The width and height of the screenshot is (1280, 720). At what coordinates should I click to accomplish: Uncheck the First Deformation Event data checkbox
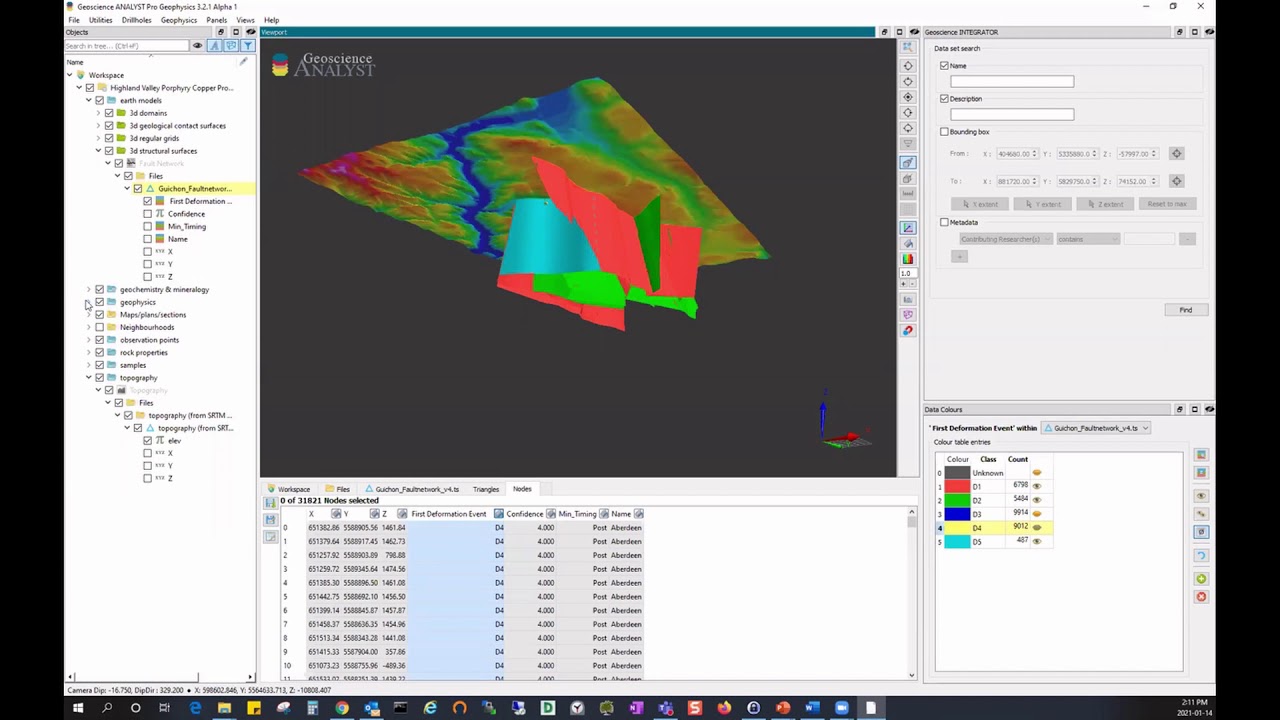click(x=148, y=201)
